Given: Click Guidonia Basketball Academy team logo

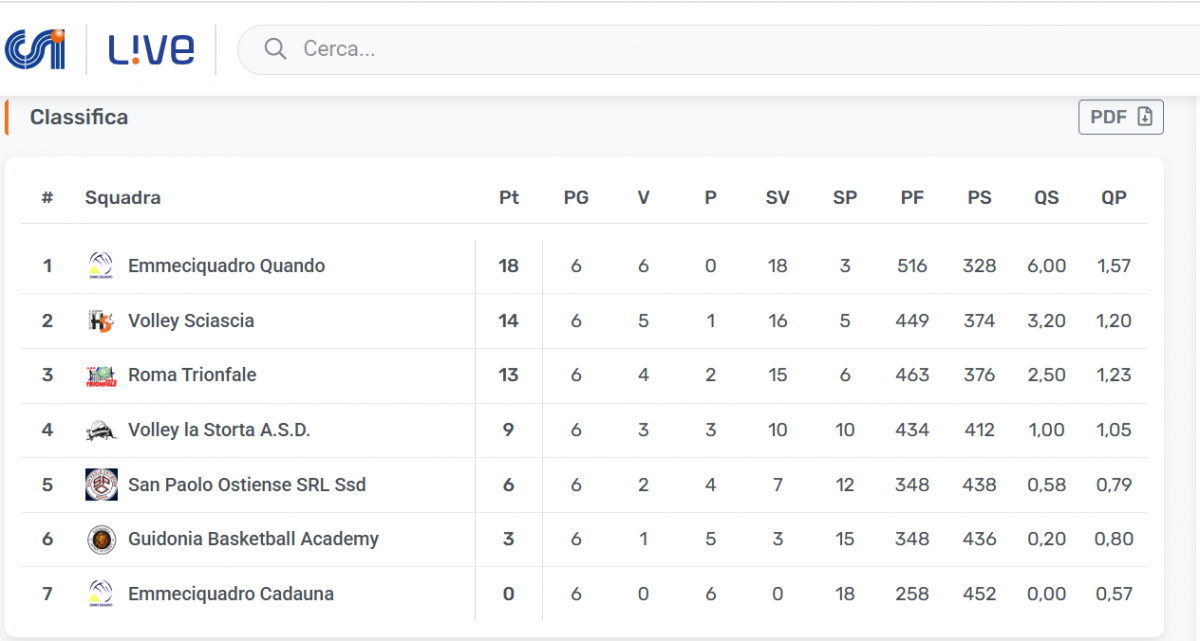Looking at the screenshot, I should 101,540.
